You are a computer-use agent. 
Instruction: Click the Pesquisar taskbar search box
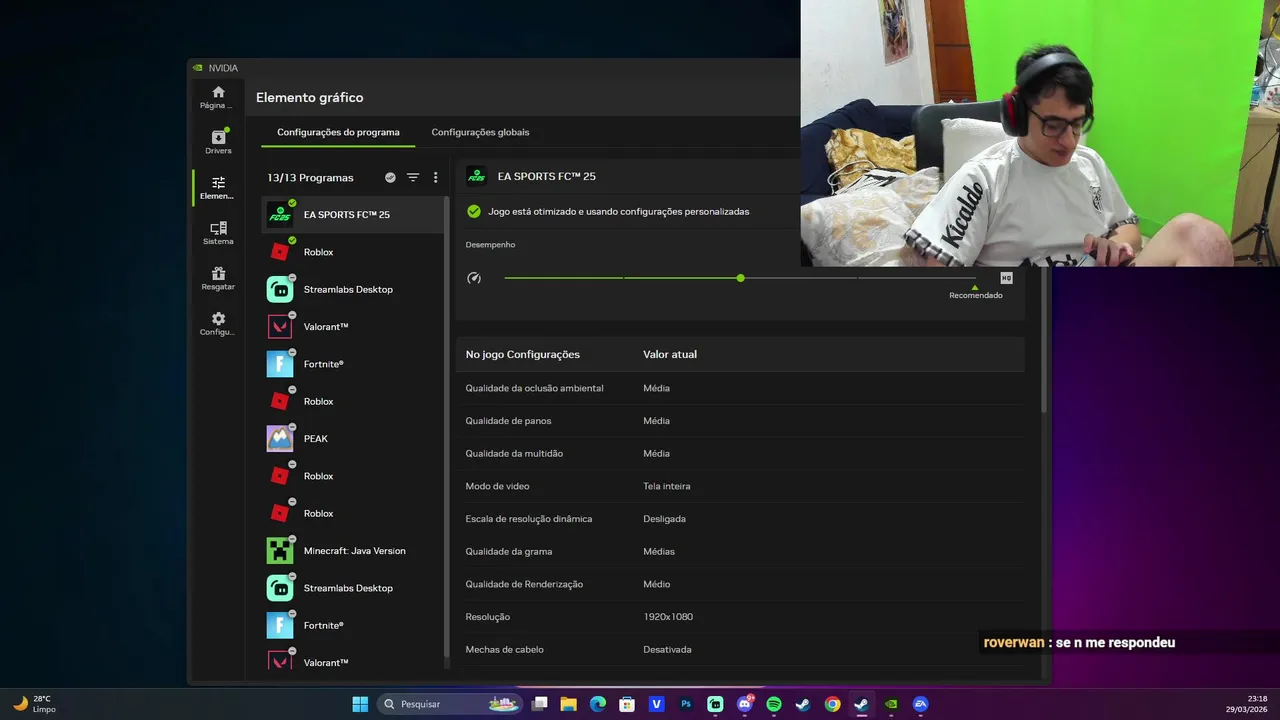click(448, 704)
